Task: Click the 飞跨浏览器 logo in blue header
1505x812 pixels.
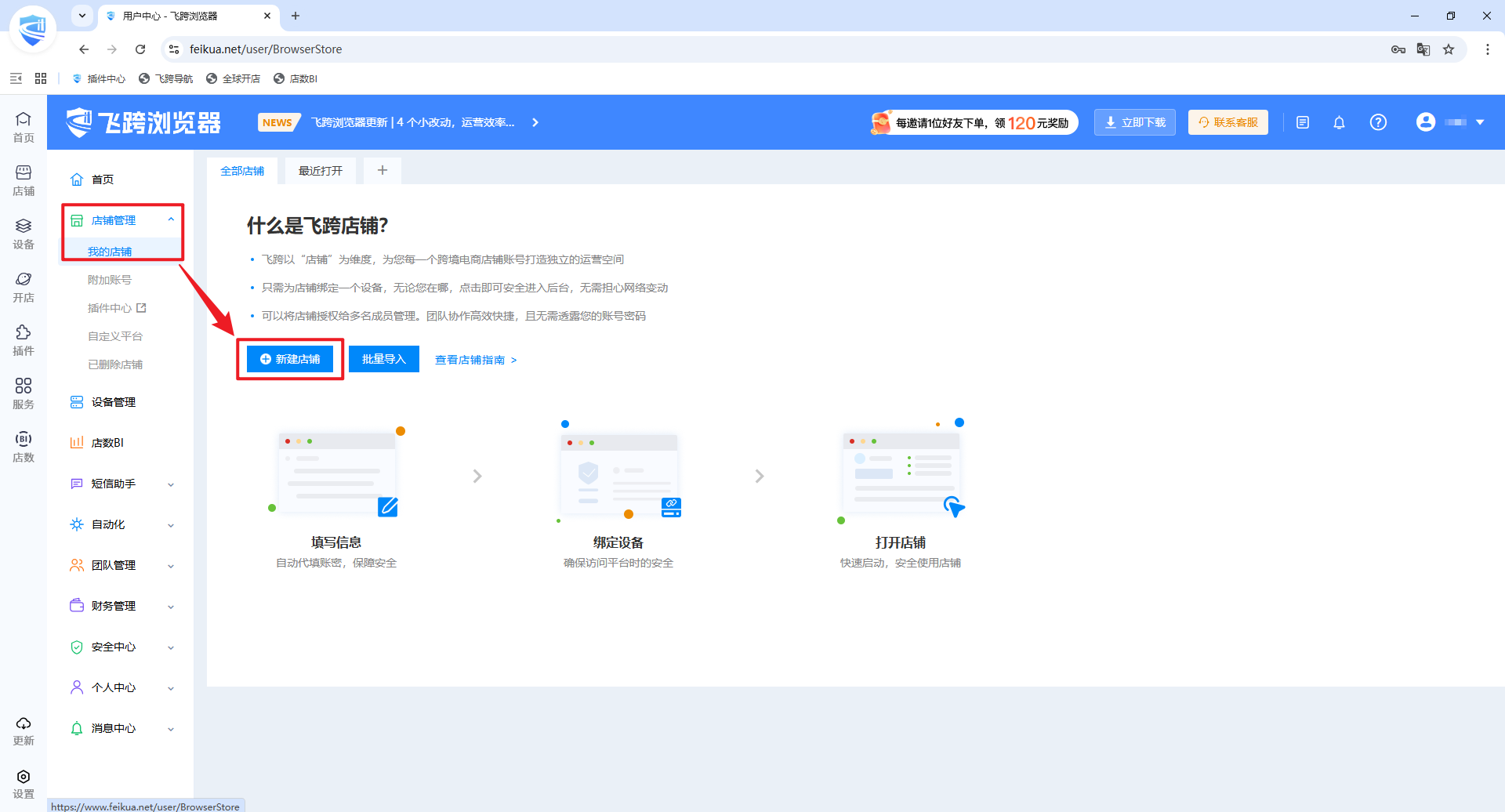Action: click(143, 122)
